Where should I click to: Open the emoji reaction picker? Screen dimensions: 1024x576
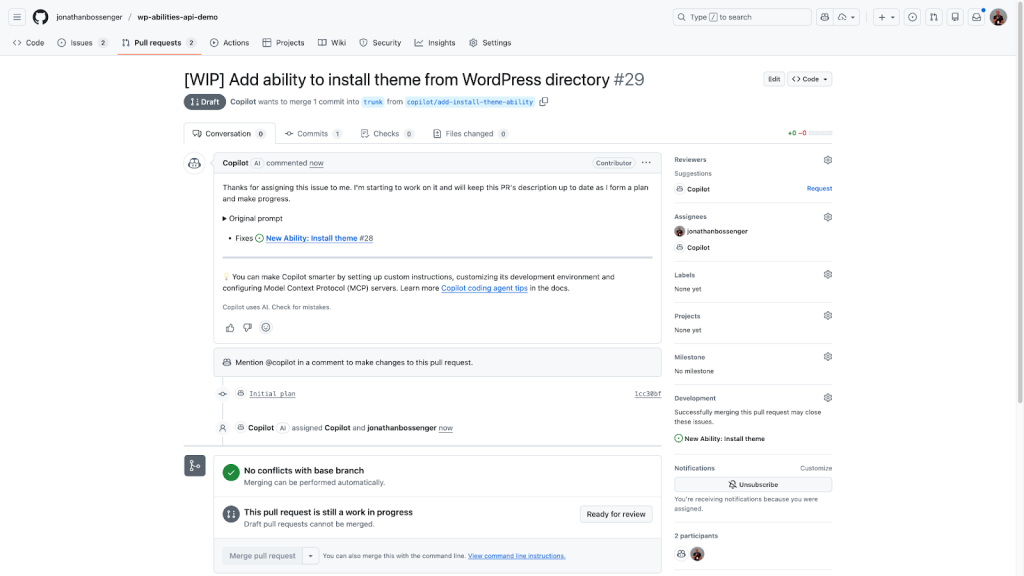(266, 327)
